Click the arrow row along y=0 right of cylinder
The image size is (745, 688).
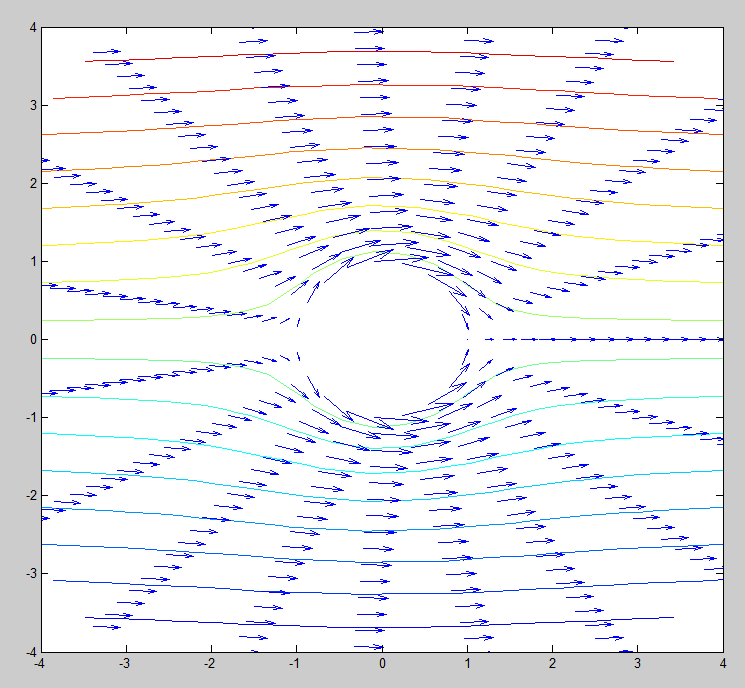(x=600, y=340)
